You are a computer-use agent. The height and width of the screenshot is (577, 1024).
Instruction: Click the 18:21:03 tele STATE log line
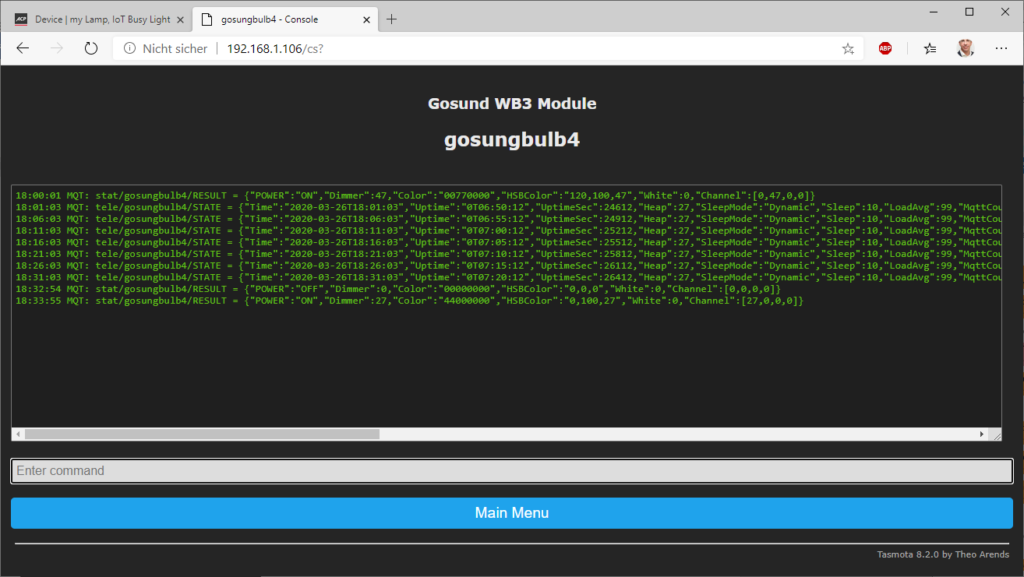coord(508,254)
